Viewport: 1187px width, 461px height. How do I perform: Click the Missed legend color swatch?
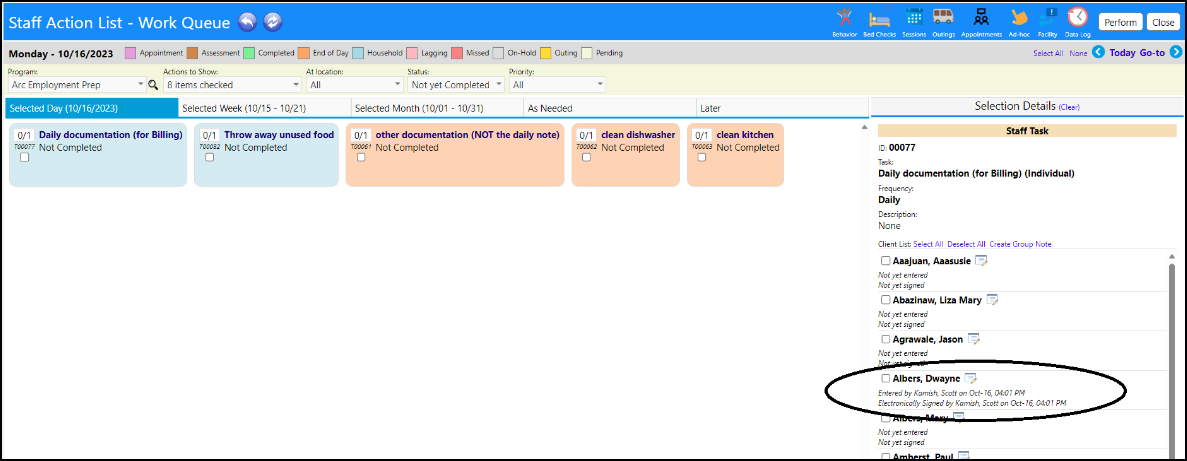tap(456, 53)
